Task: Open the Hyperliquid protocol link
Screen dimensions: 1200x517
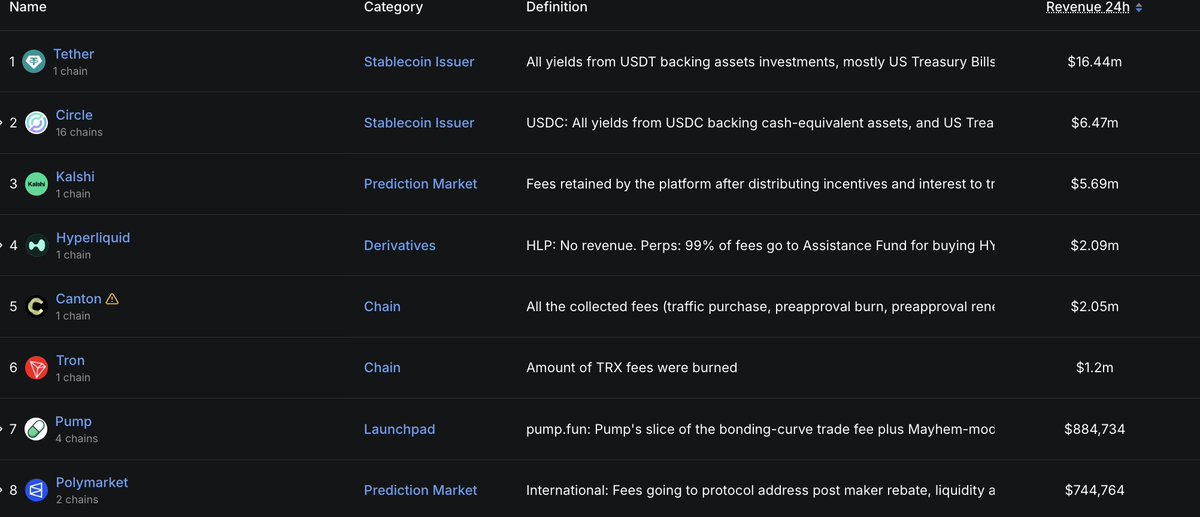Action: 93,238
